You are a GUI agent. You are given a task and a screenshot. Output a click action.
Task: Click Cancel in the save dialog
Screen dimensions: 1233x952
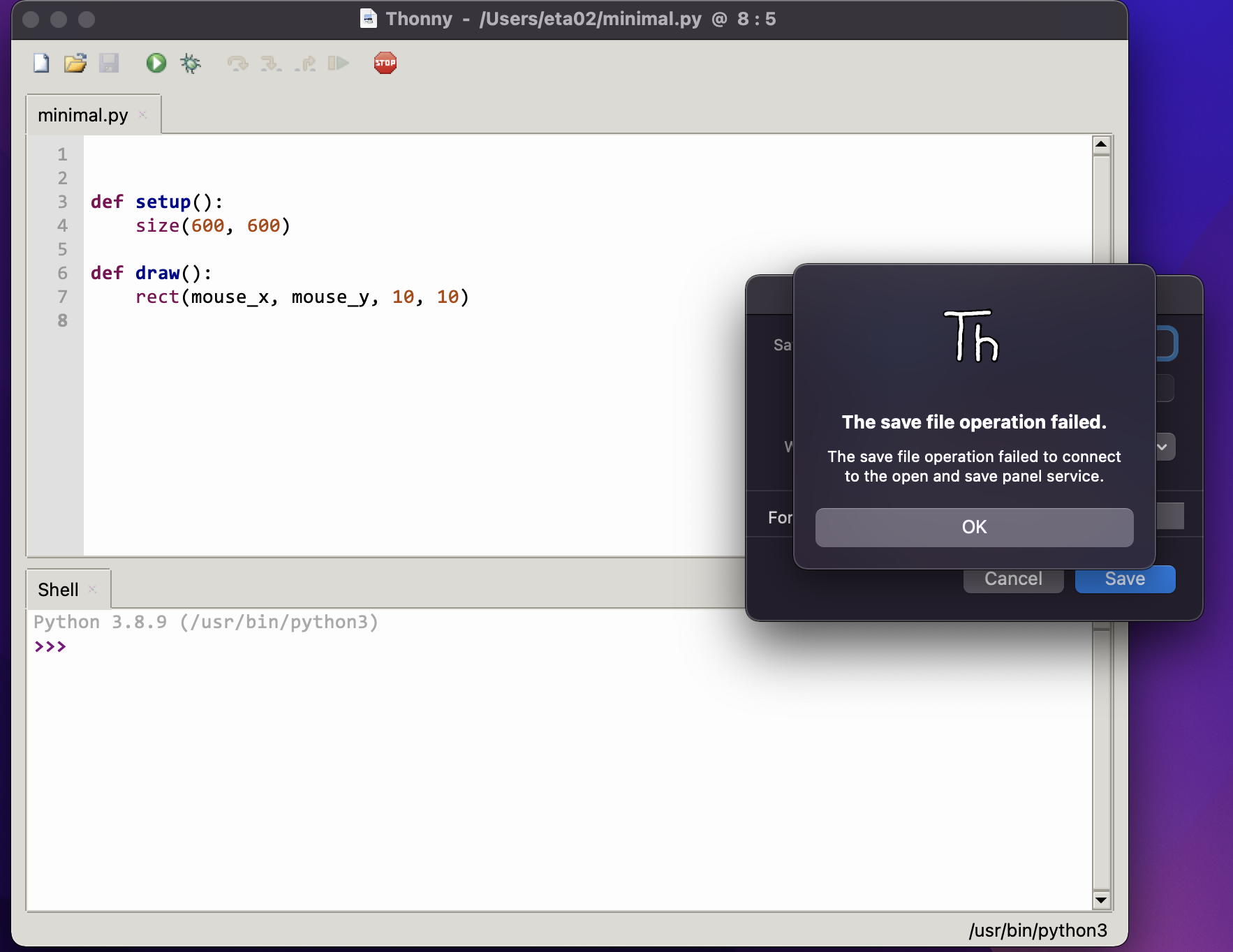(x=1013, y=579)
